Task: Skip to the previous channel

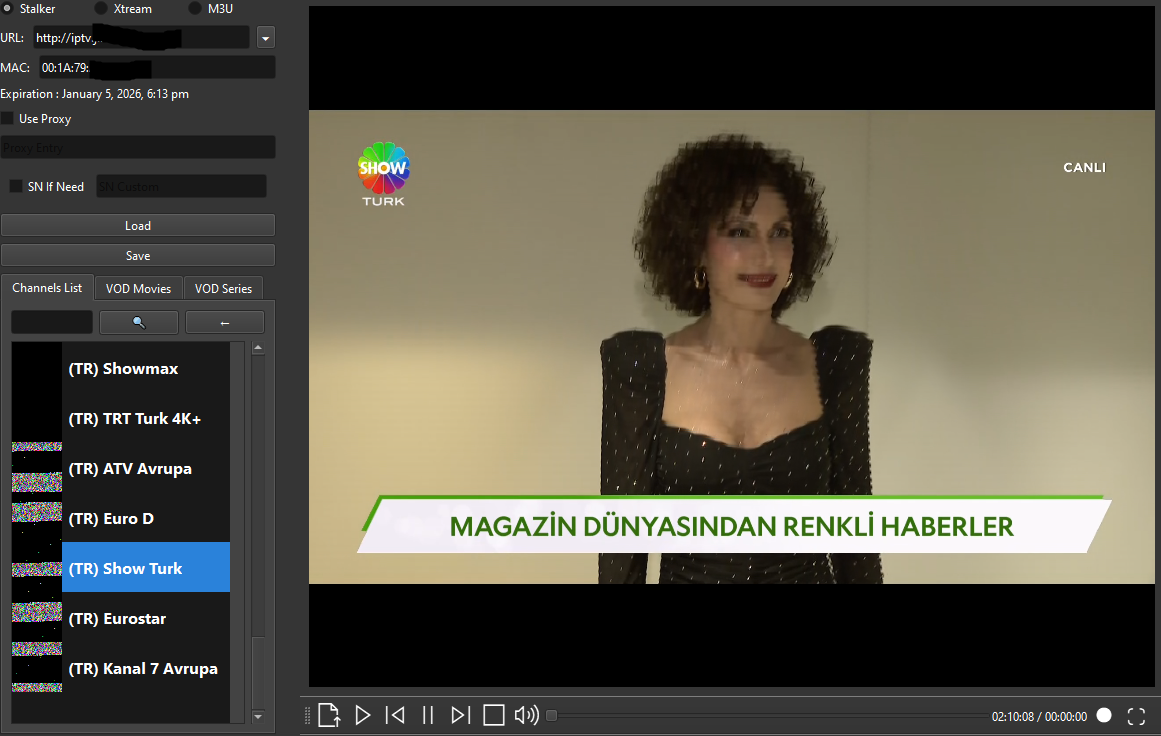Action: [395, 715]
